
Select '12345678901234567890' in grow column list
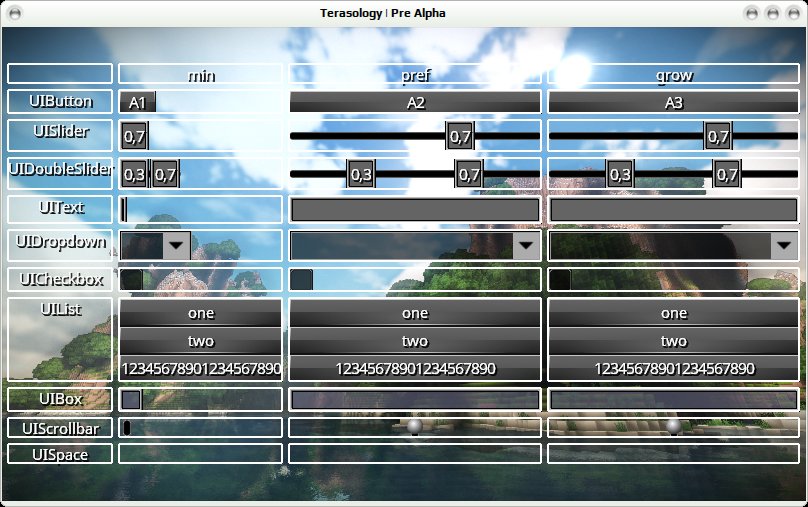(x=674, y=368)
